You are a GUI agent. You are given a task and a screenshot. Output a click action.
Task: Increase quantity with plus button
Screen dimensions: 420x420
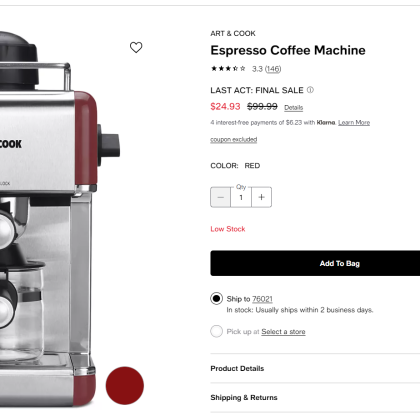pos(262,197)
